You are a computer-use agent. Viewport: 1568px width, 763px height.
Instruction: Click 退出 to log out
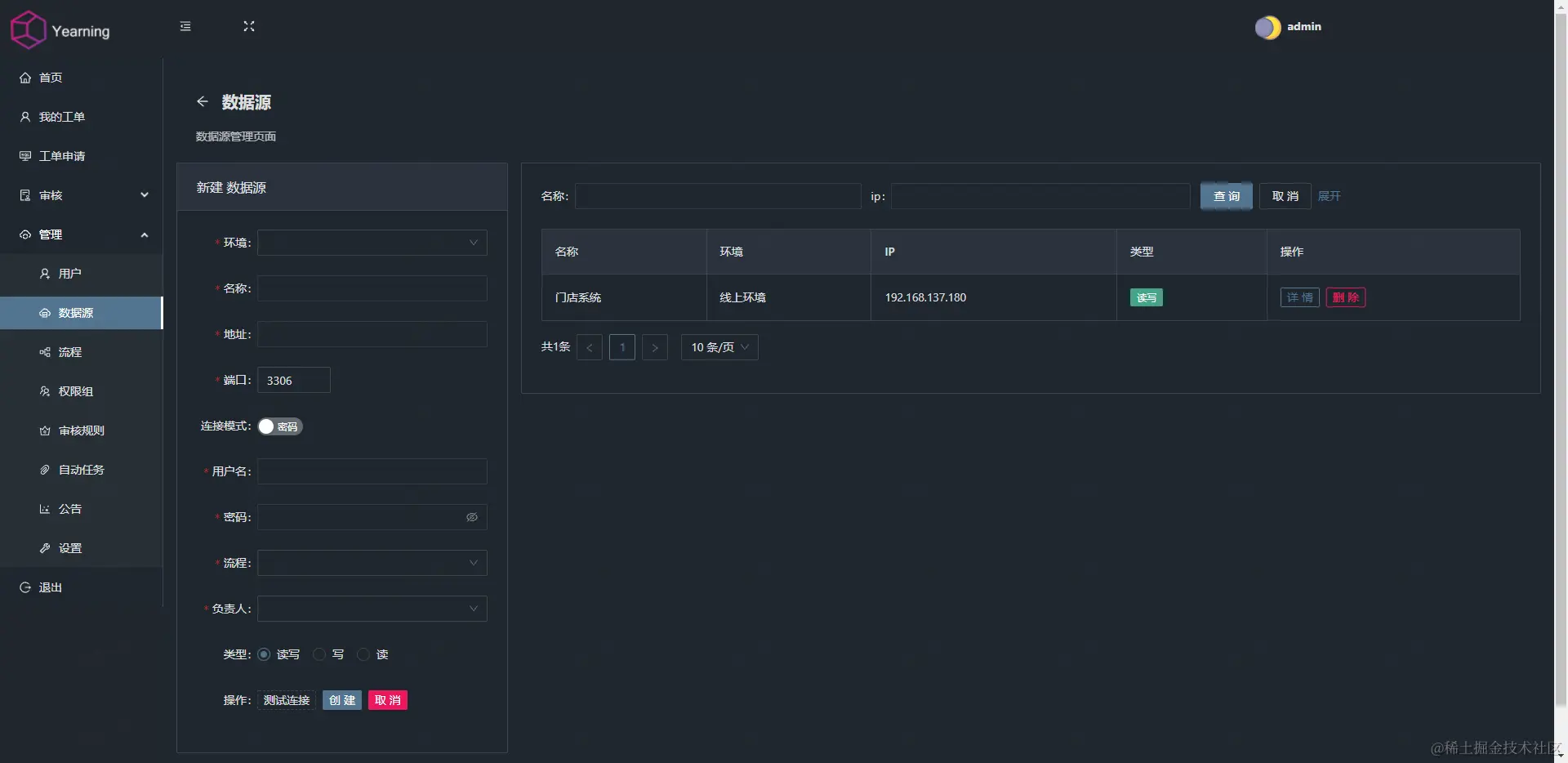click(82, 587)
